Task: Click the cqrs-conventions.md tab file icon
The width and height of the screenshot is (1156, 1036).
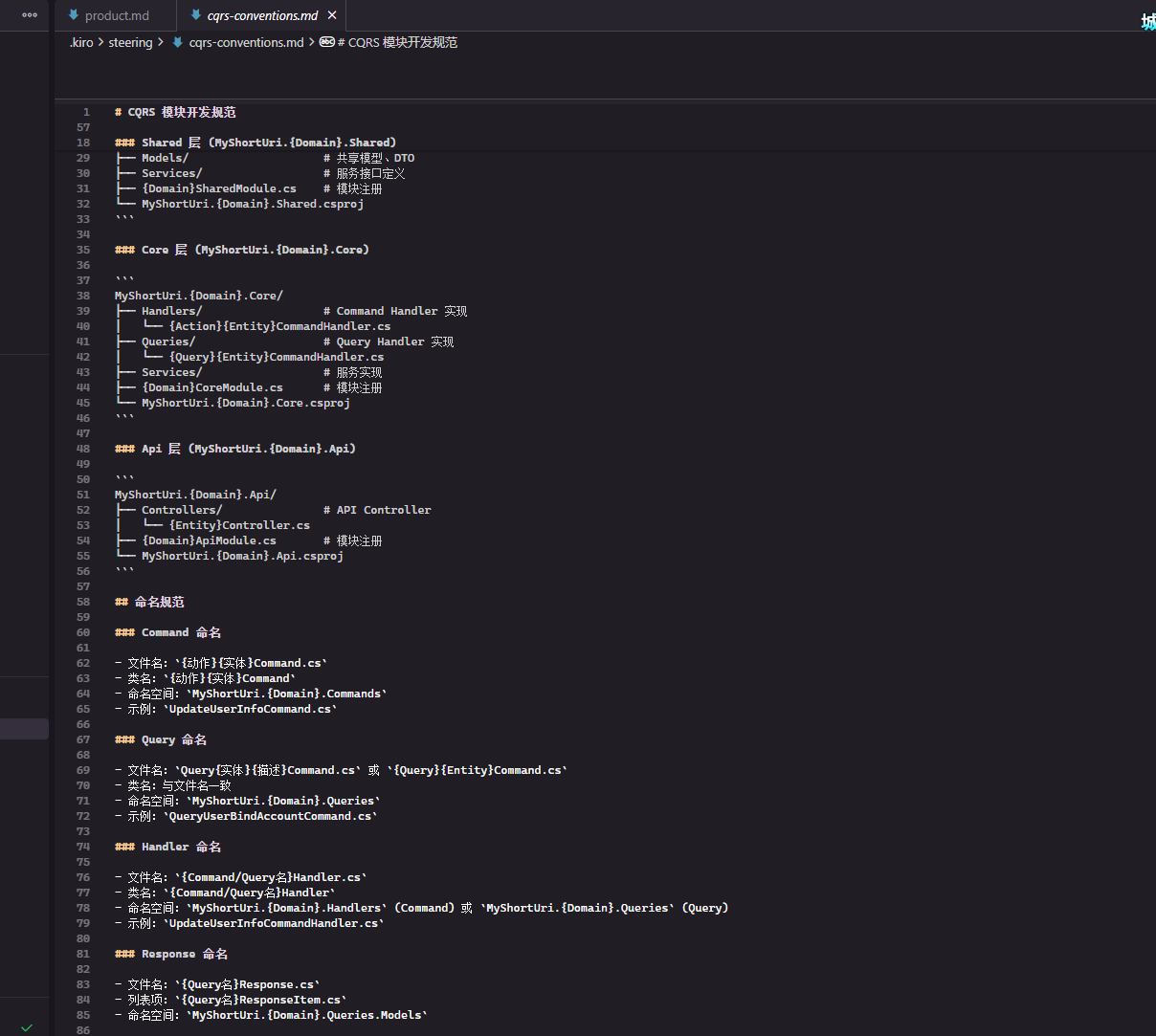Action: coord(196,15)
